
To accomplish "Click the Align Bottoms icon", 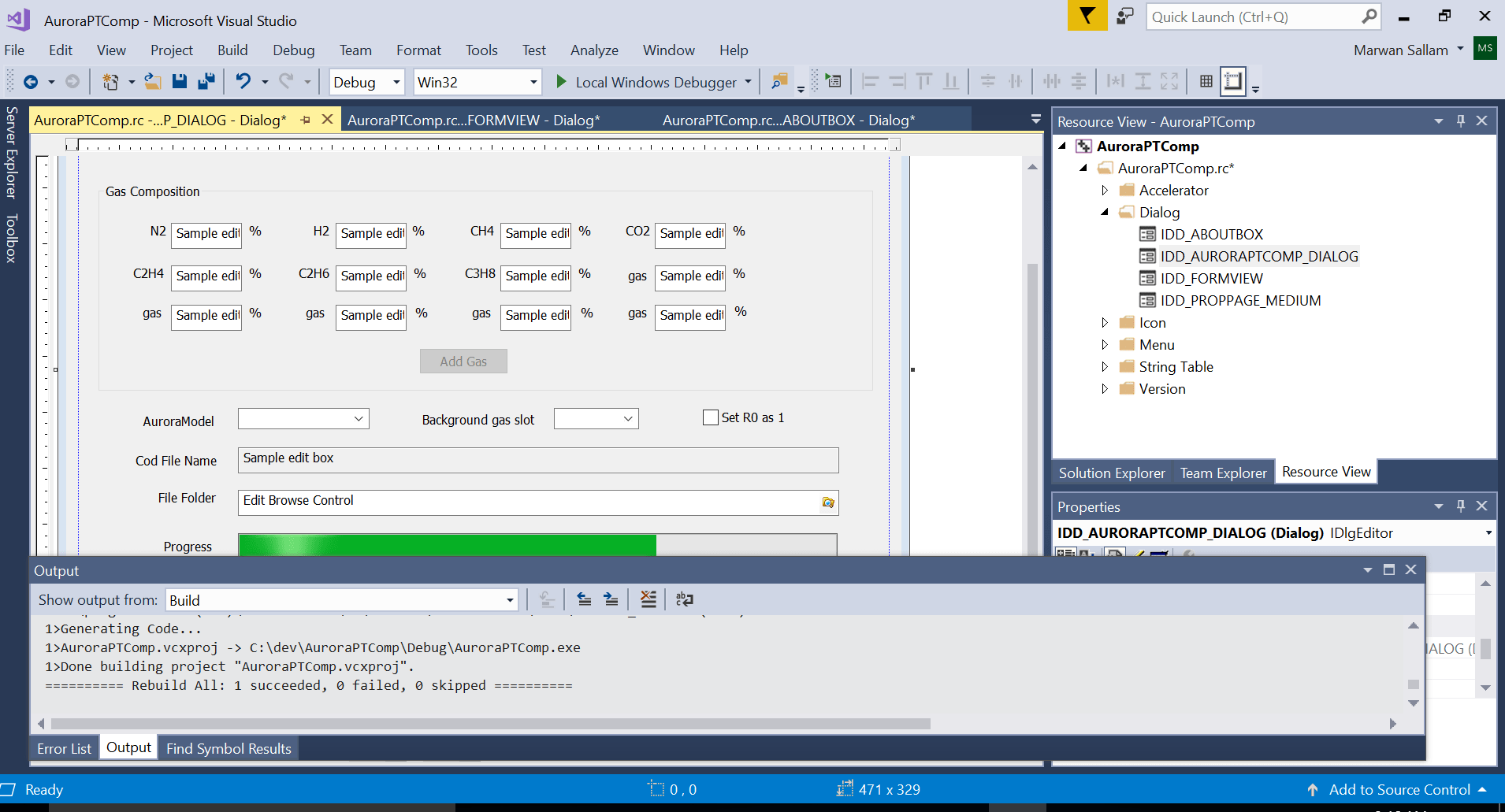I will click(951, 81).
